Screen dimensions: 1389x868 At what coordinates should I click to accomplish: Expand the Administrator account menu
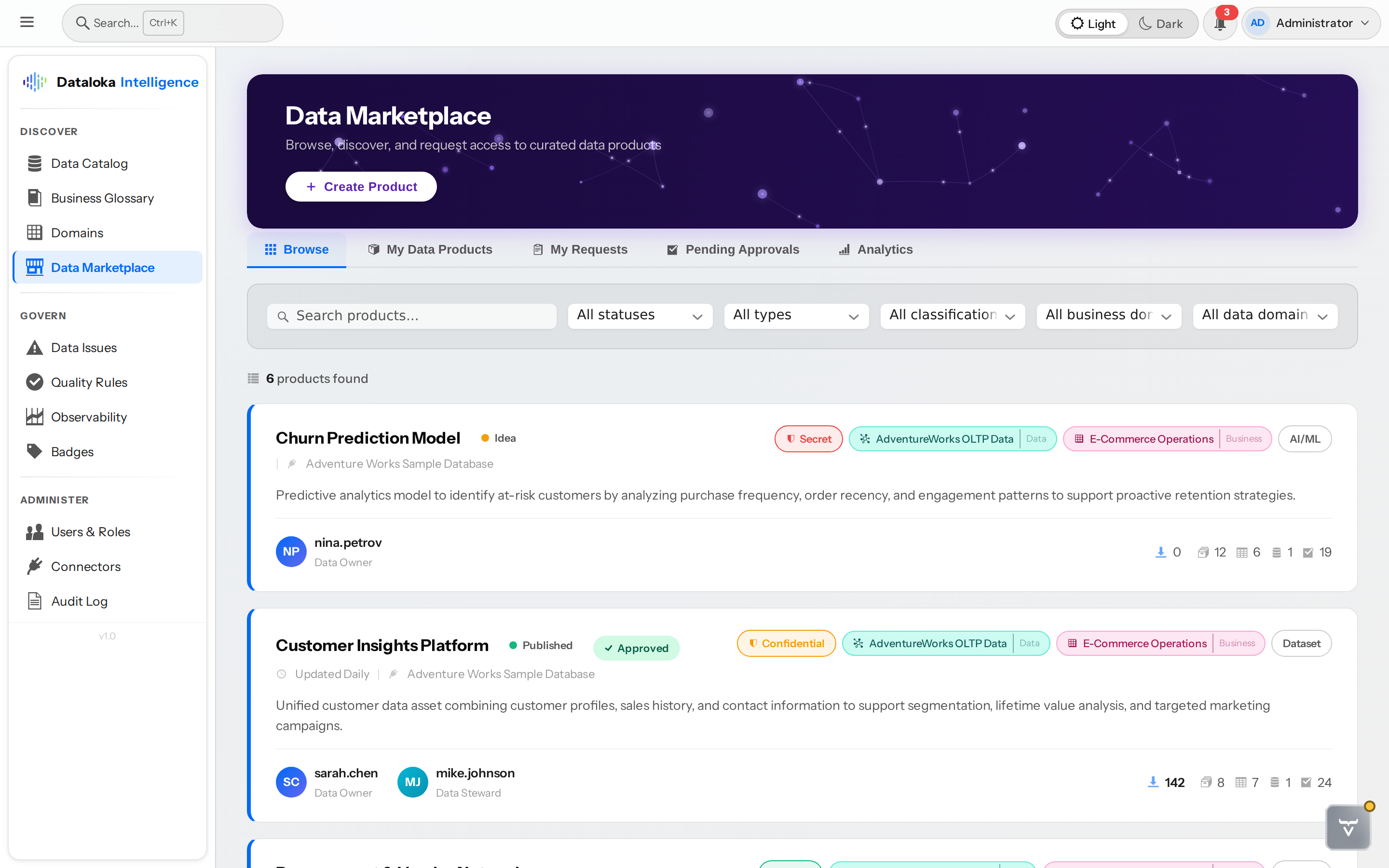[1311, 23]
